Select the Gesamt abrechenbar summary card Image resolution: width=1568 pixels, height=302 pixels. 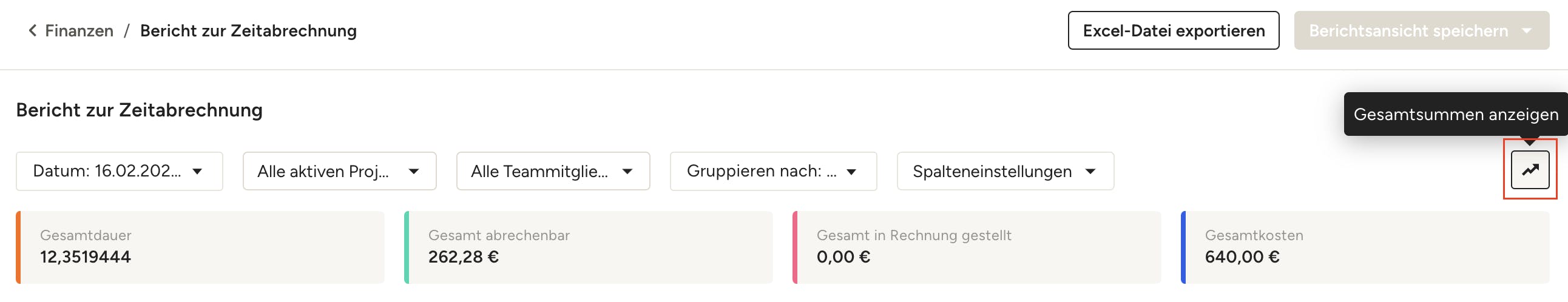point(589,247)
